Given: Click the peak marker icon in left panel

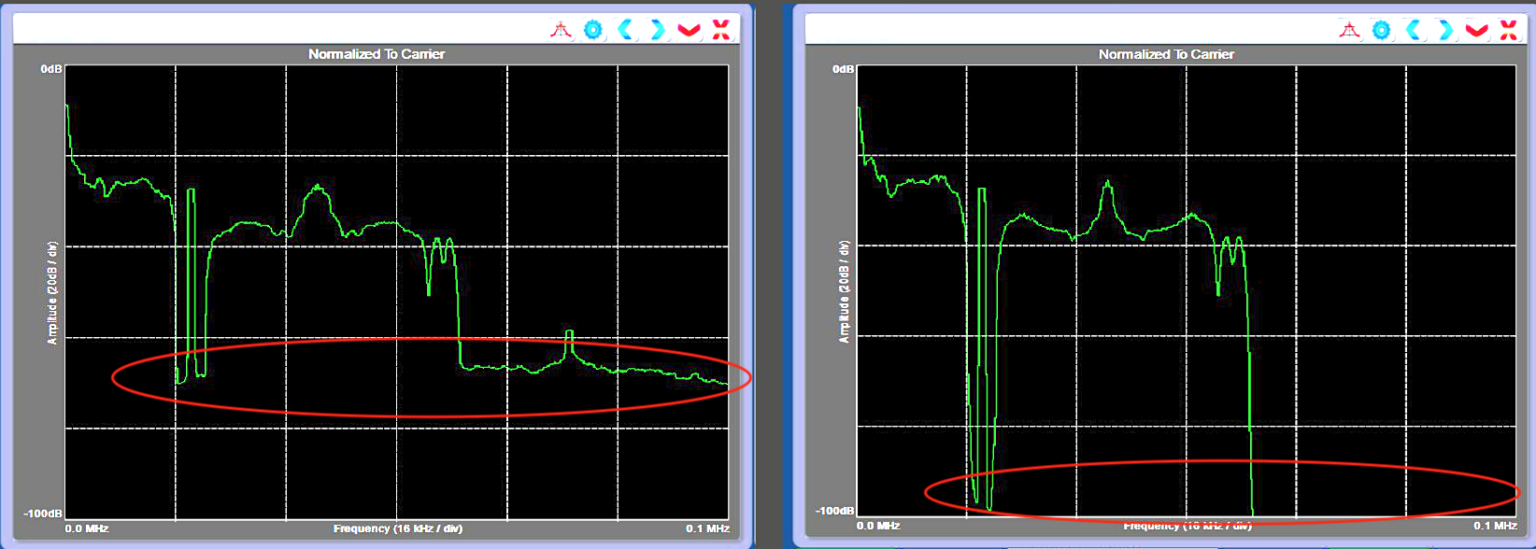Looking at the screenshot, I should click(561, 29).
